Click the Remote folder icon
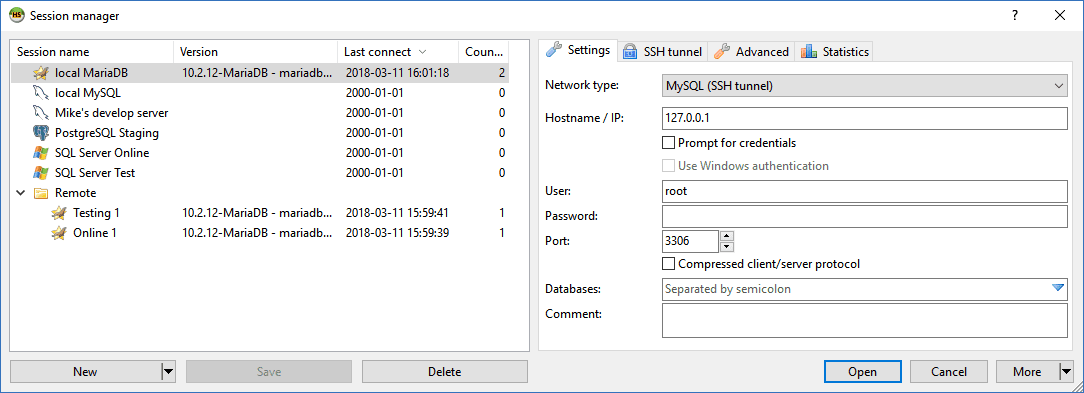Viewport: 1084px width, 393px height. coord(40,193)
